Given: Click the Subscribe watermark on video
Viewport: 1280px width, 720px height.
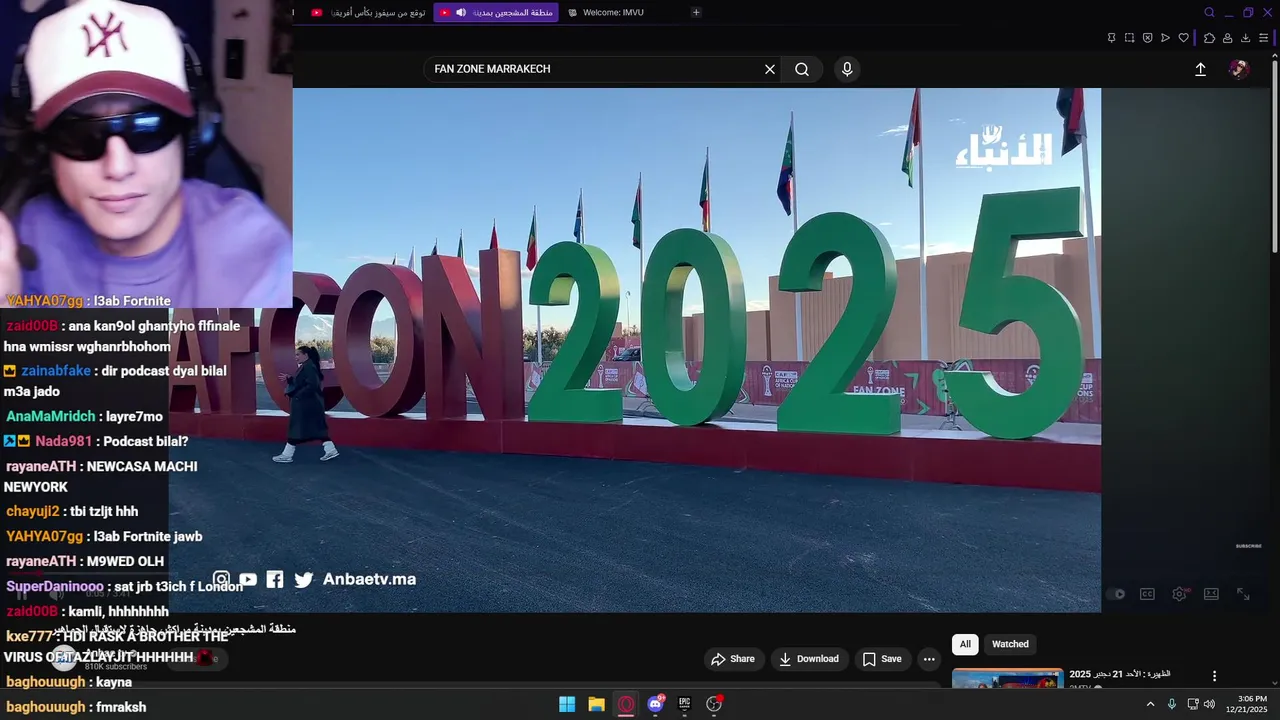Looking at the screenshot, I should (1249, 546).
